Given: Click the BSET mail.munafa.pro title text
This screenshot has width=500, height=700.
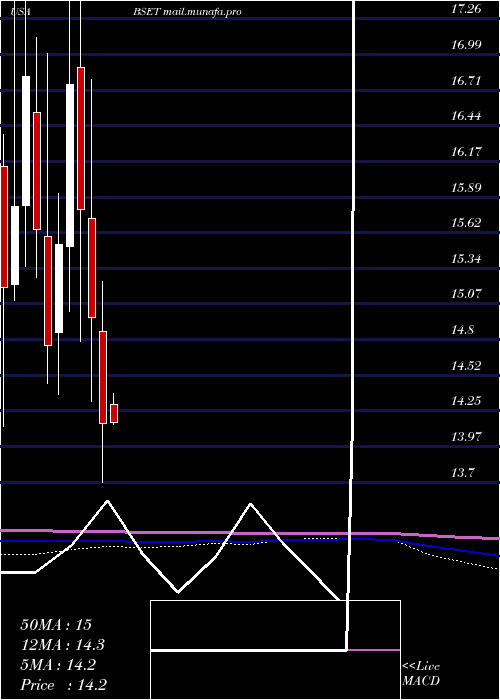Looking at the screenshot, I should tap(187, 12).
